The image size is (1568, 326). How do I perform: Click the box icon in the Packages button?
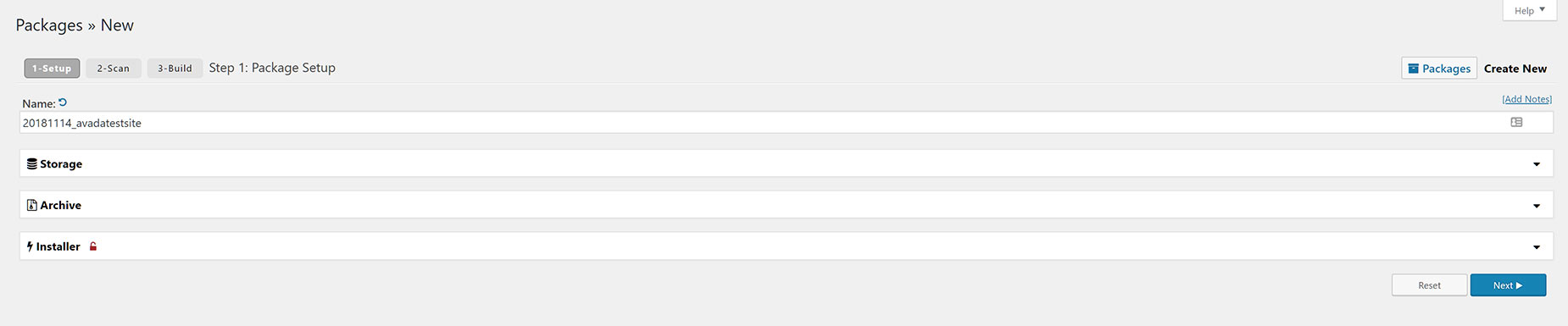click(1413, 69)
